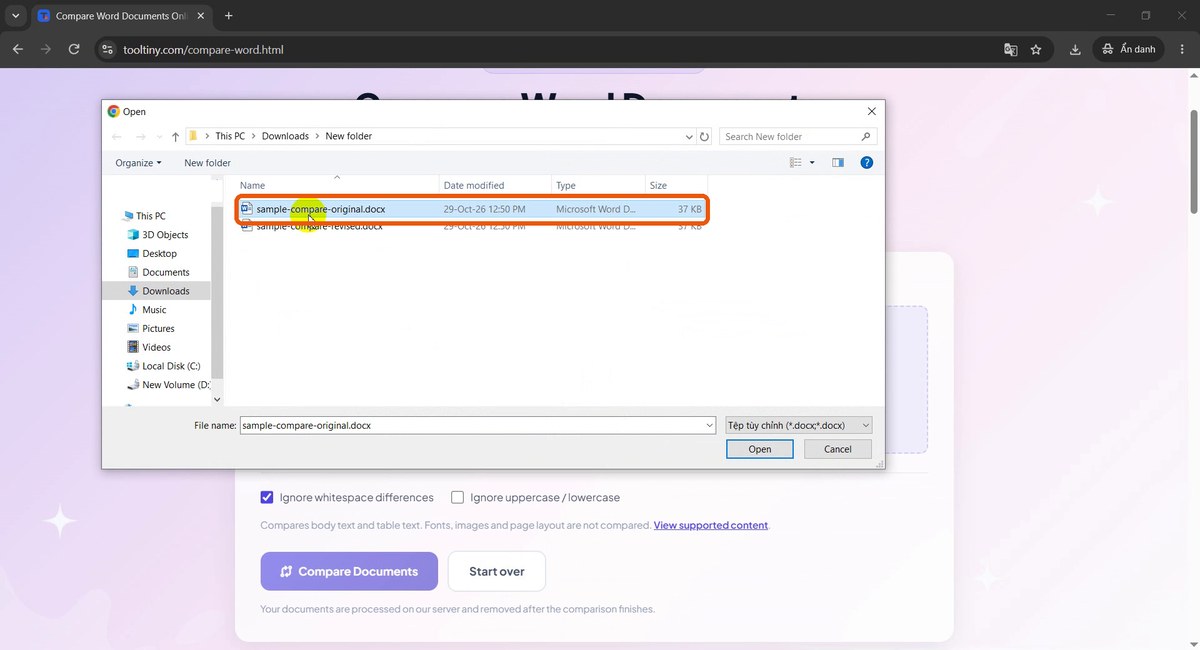Image resolution: width=1200 pixels, height=650 pixels.
Task: Click site info icon in address bar
Action: tap(108, 49)
